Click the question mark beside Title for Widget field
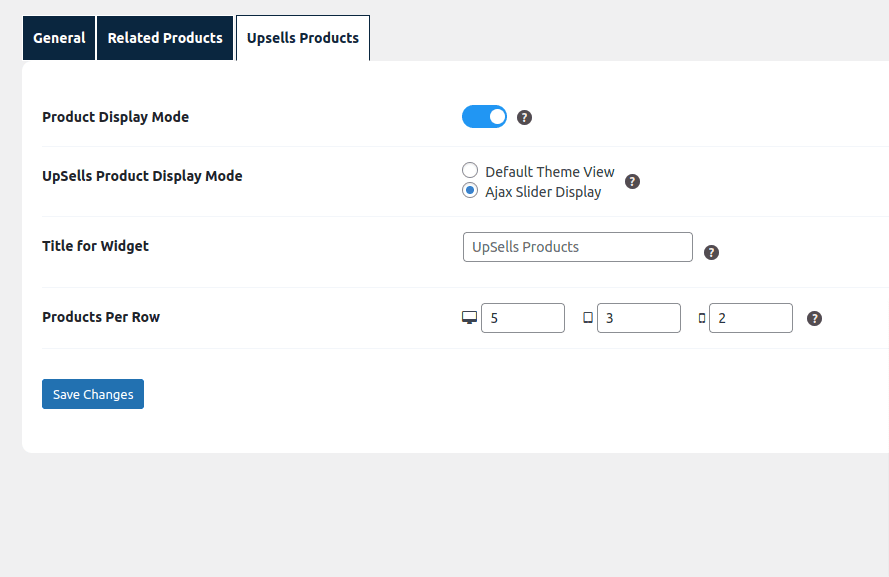The image size is (889, 577). [711, 252]
